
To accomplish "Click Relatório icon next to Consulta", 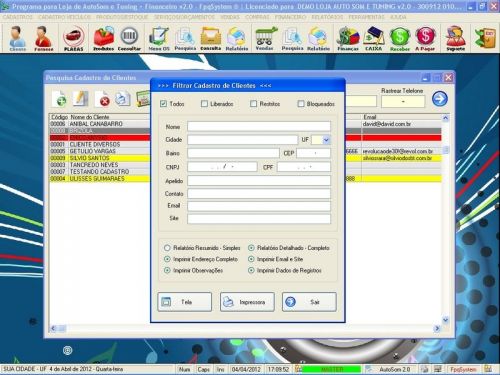I will pos(237,39).
